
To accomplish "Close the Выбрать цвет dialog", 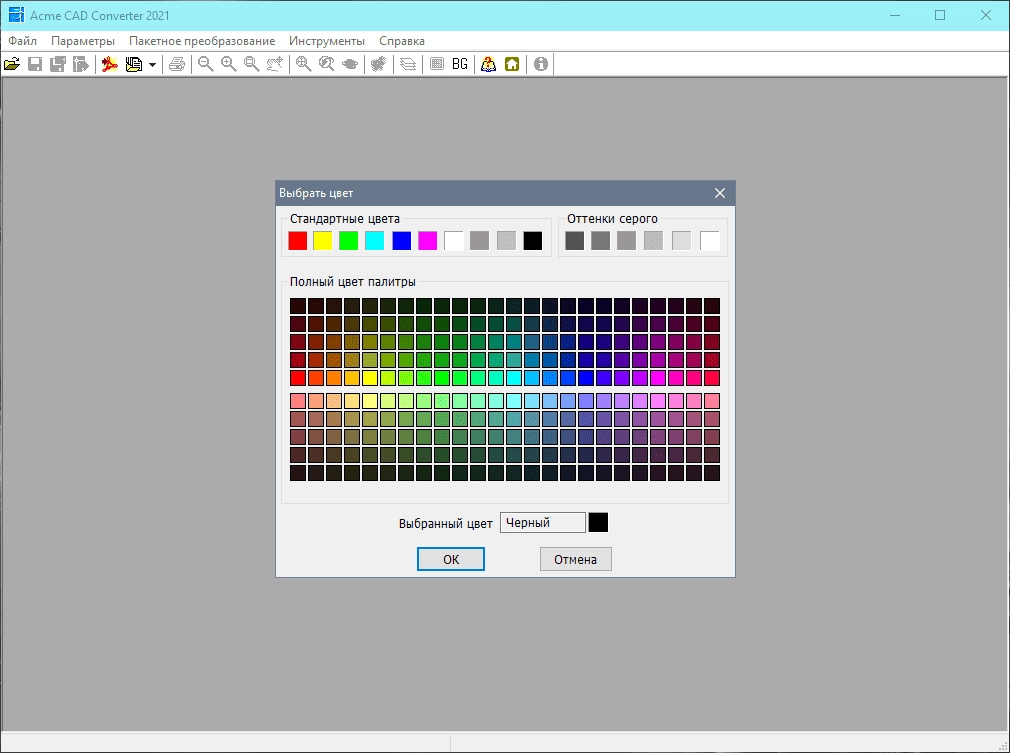I will coord(719,193).
